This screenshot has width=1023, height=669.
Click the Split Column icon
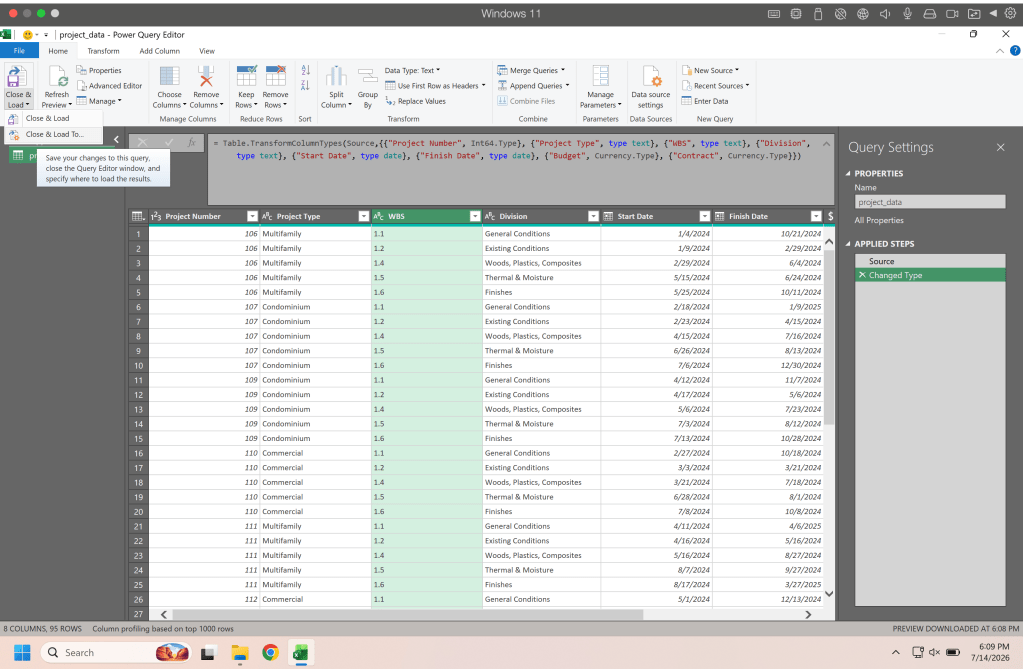tap(336, 76)
